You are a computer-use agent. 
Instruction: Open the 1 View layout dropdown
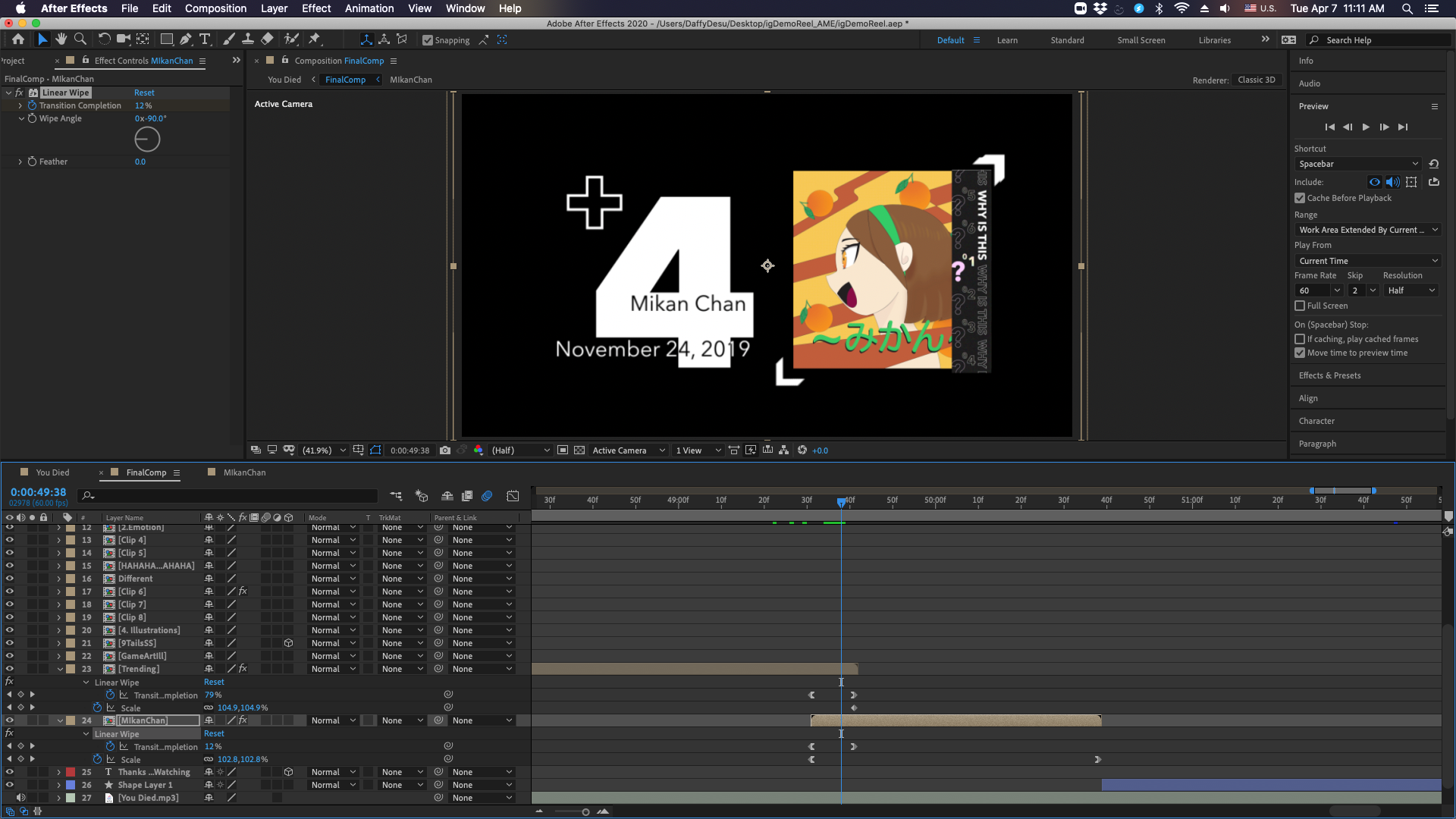[x=698, y=450]
